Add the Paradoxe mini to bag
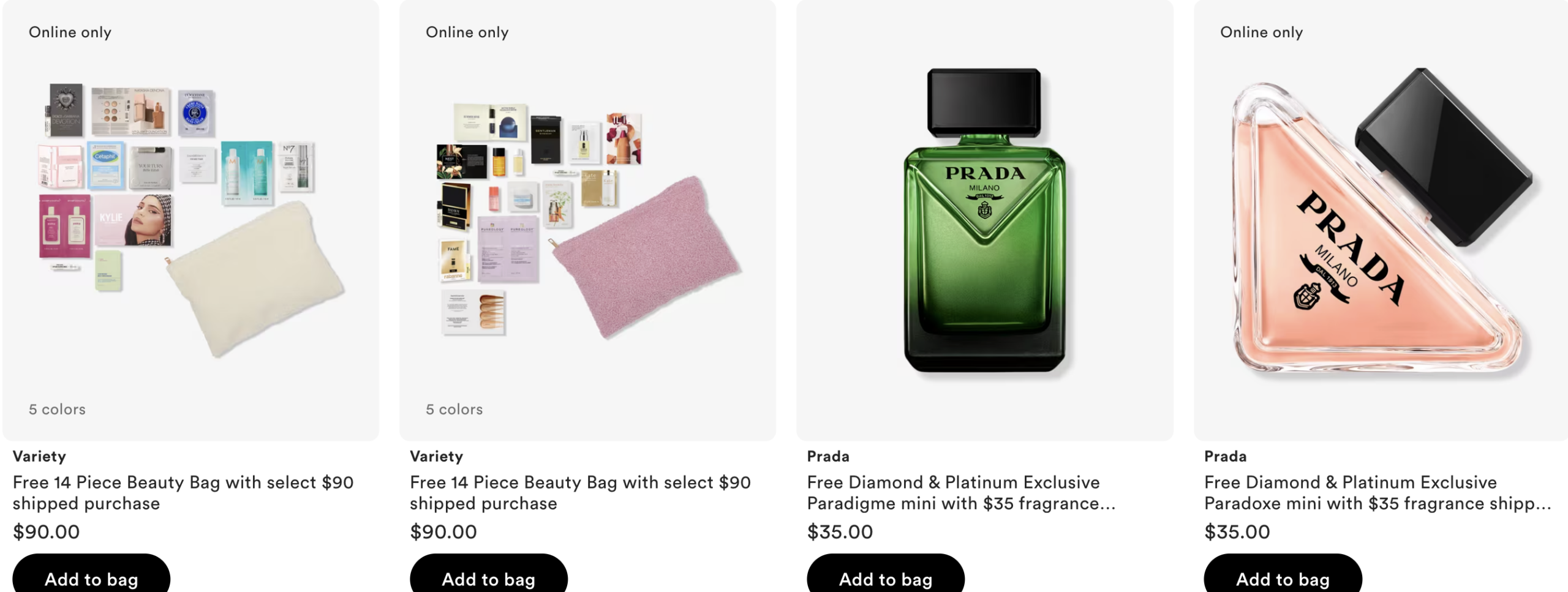 pyautogui.click(x=1283, y=578)
